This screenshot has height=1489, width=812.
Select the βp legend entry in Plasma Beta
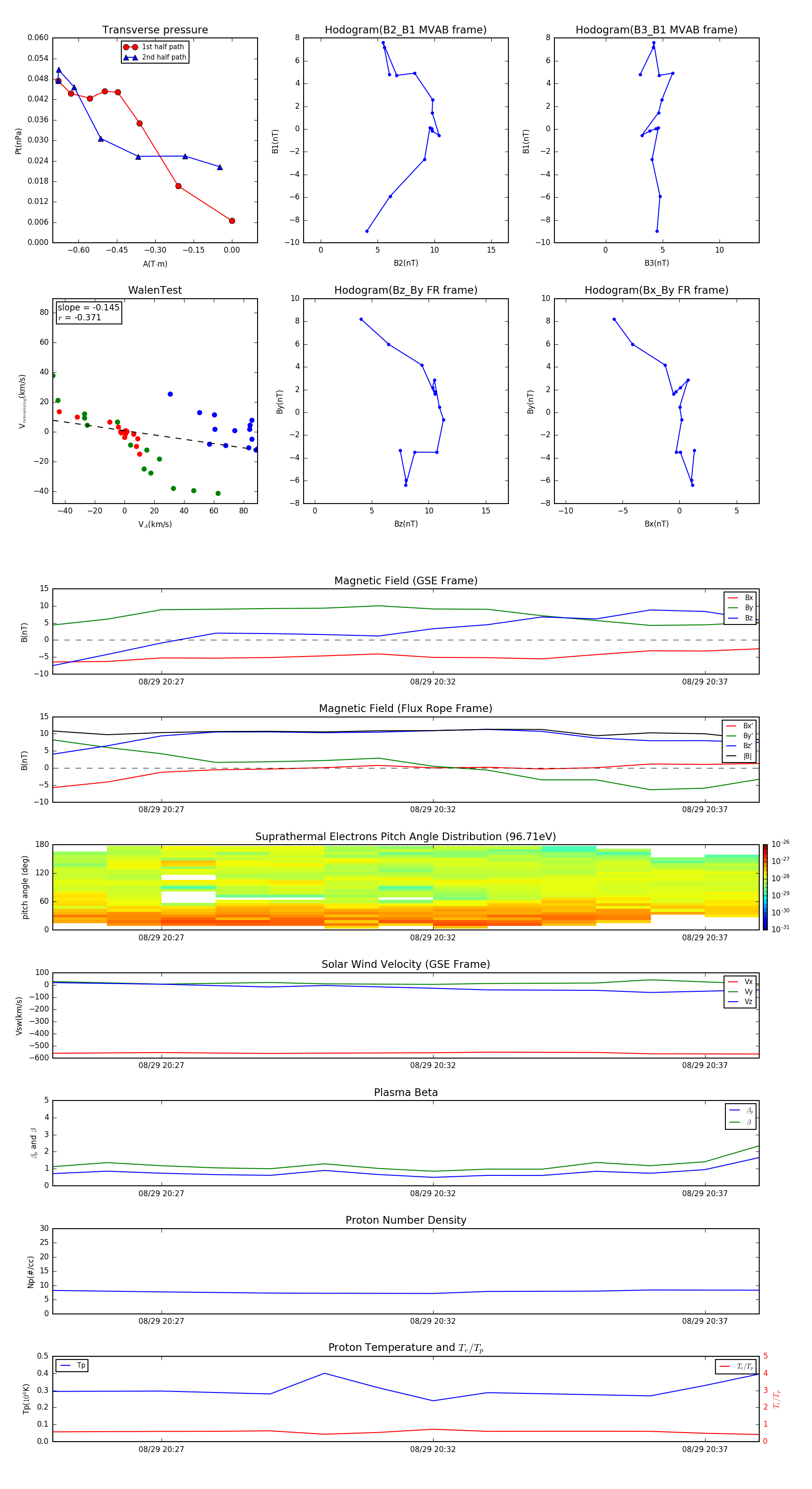pos(741,1110)
